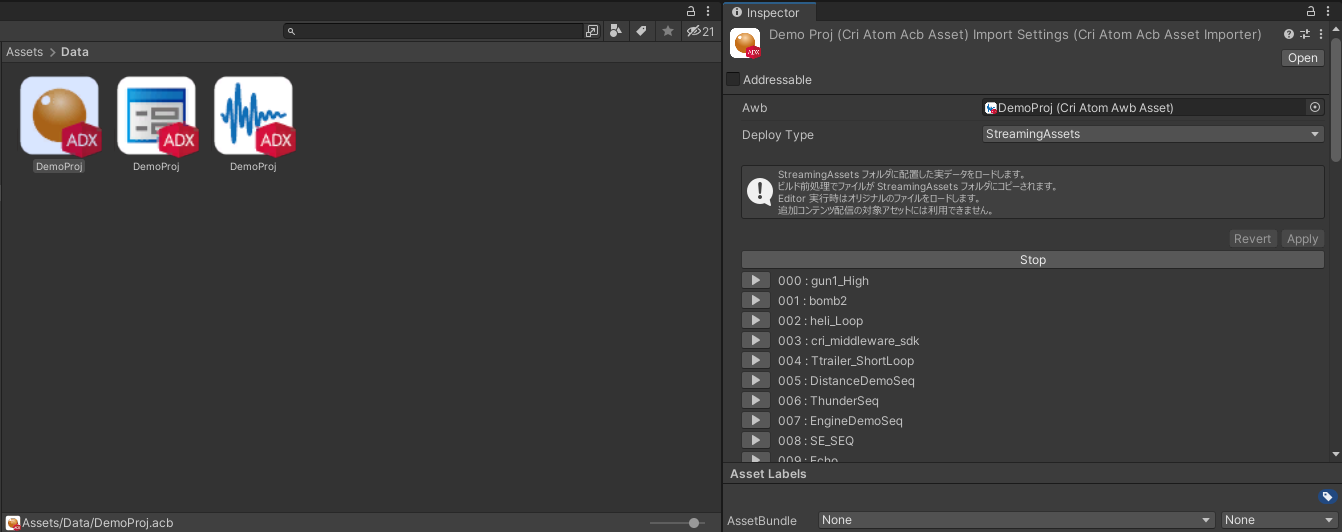Viewport: 1342px width, 532px height.
Task: Open the Inspector help question mark icon
Action: click(1289, 34)
